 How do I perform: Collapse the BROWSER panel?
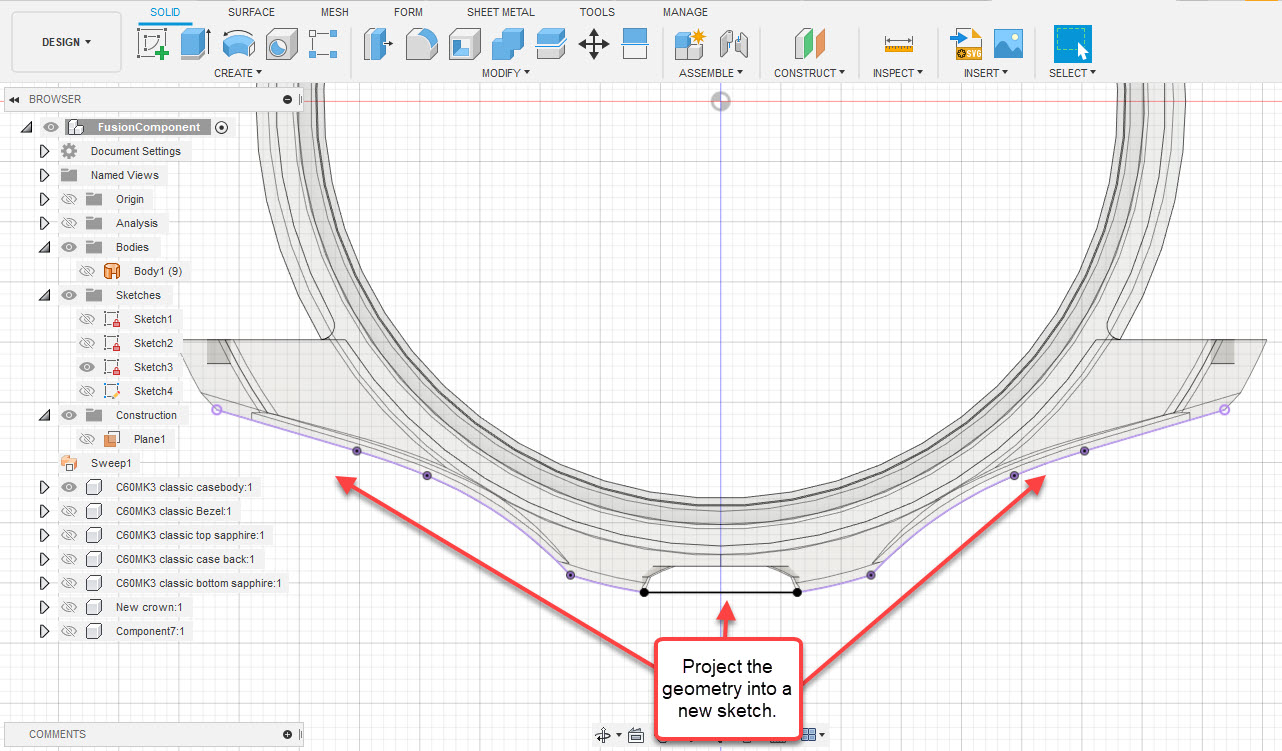tap(12, 99)
